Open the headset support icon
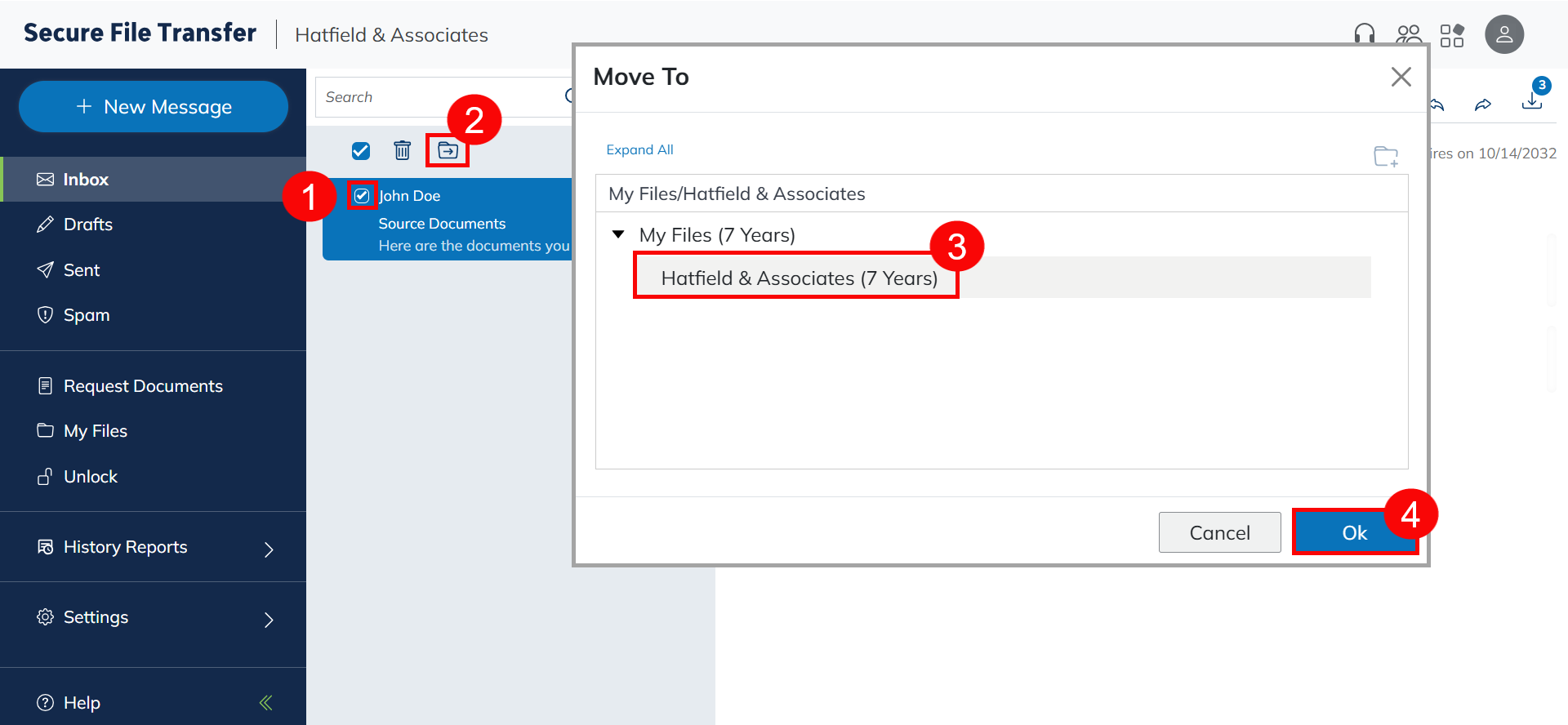 coord(1364,34)
